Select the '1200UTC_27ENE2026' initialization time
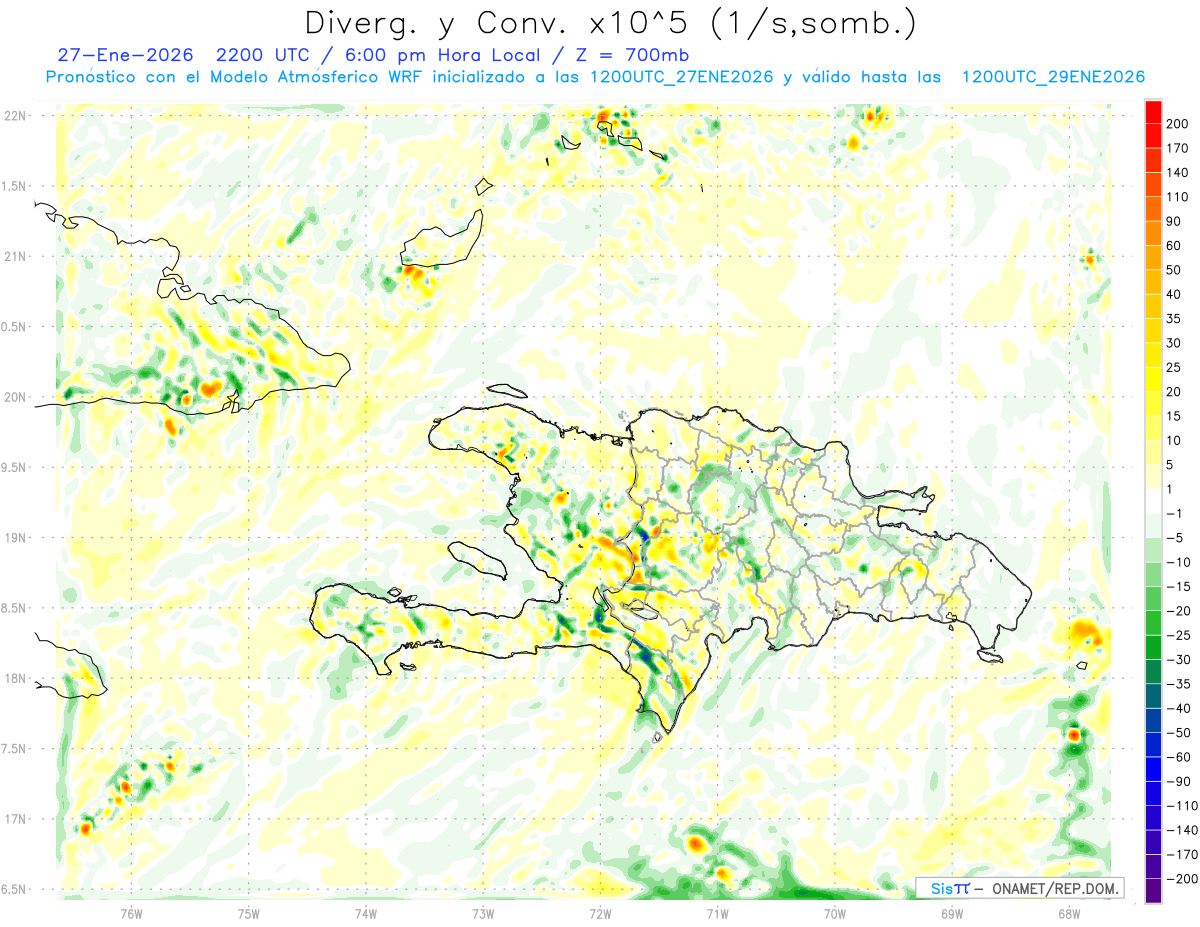Viewport: 1200px width, 927px height. click(x=681, y=77)
